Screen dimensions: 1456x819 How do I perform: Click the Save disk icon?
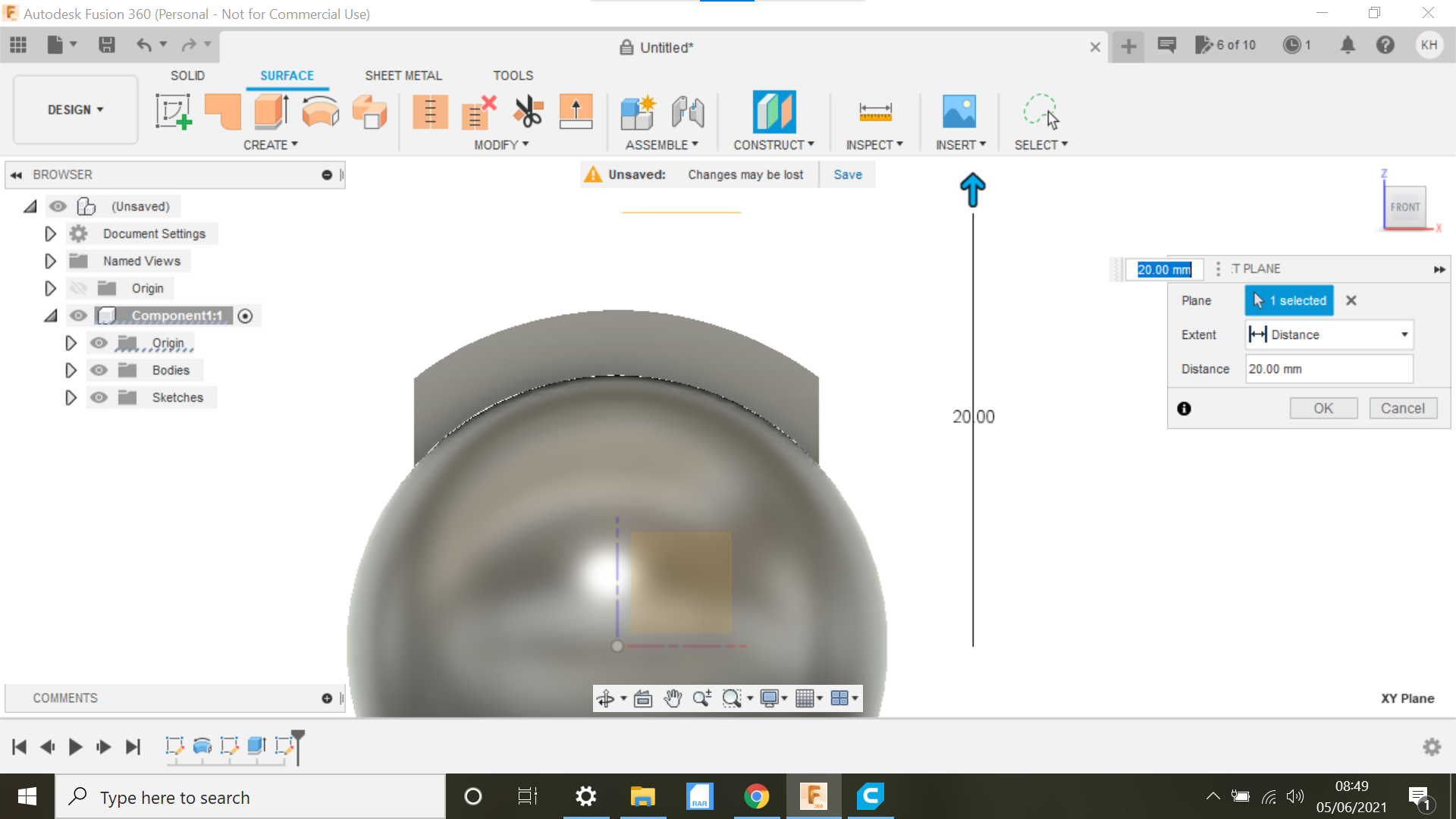coord(107,45)
